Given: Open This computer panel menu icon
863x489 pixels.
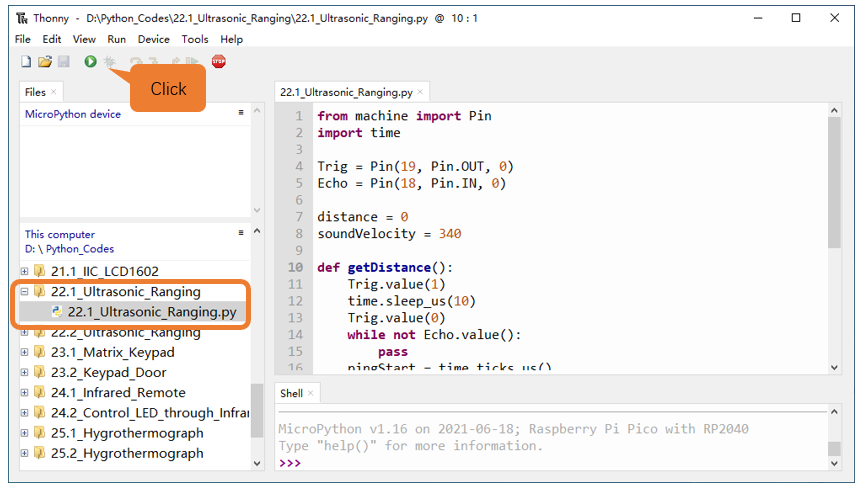Looking at the screenshot, I should point(241,232).
